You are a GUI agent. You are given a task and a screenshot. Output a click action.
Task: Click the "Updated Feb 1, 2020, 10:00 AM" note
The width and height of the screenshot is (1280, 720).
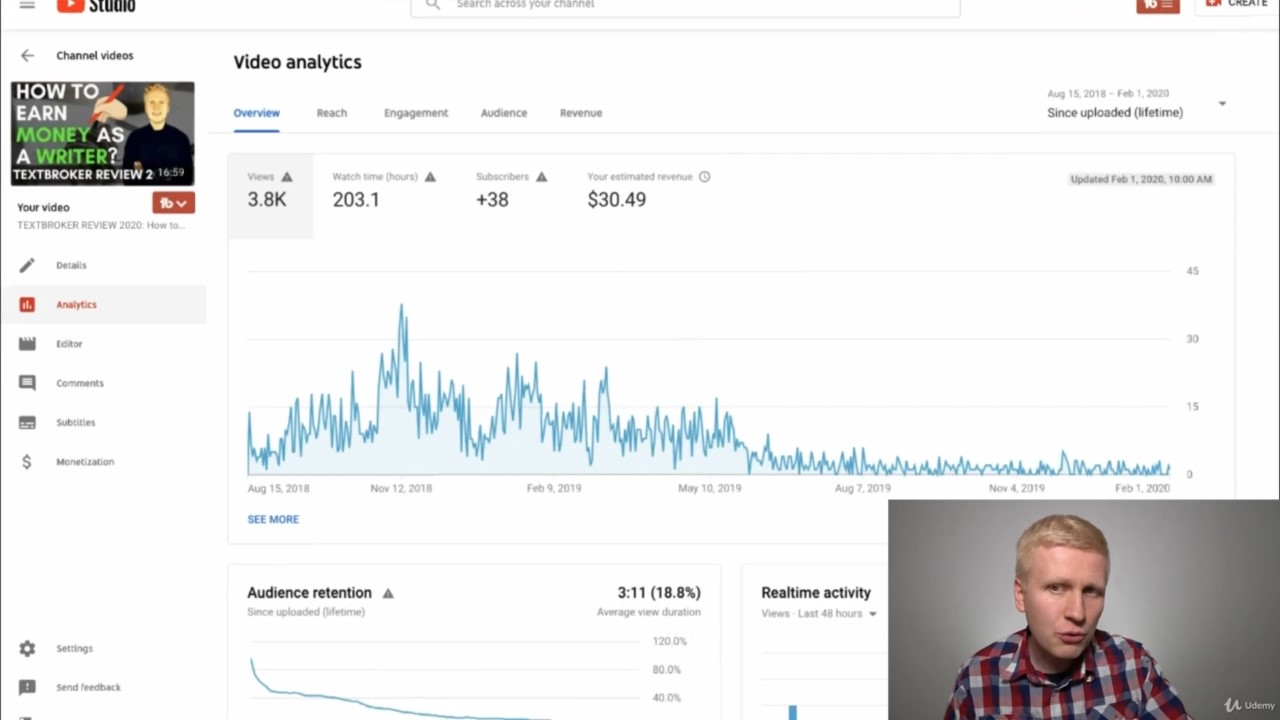[1141, 179]
